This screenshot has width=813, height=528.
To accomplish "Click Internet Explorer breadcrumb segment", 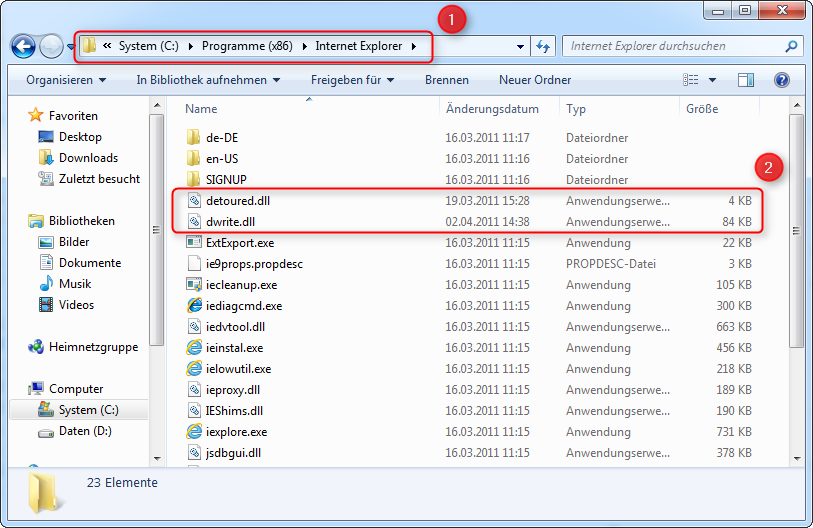I will point(358,46).
